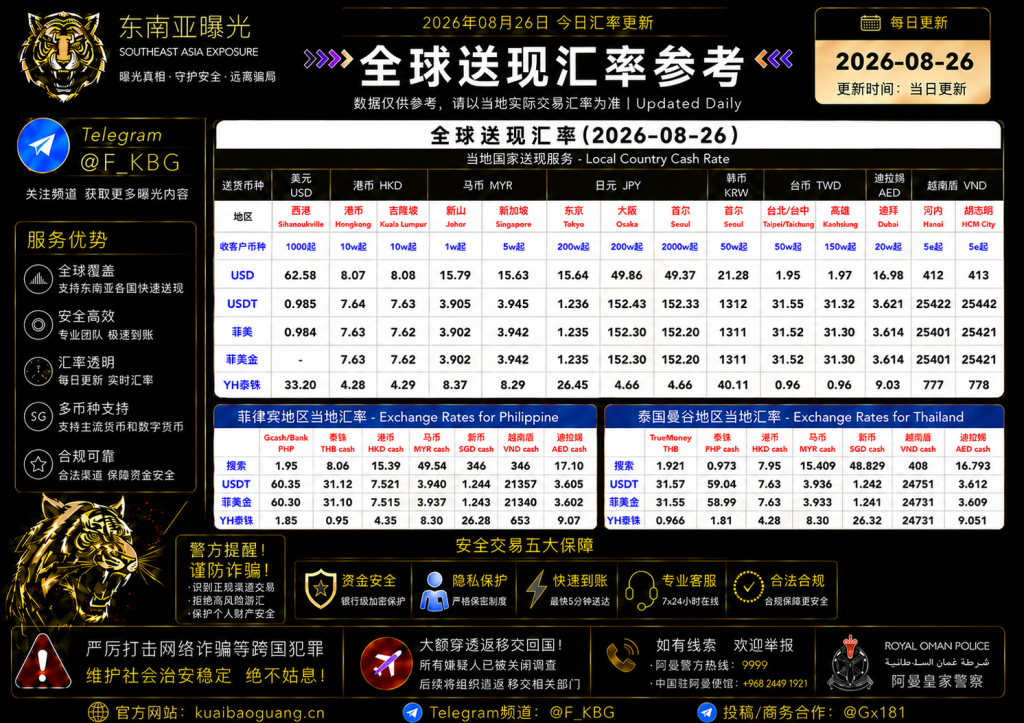Click the tiger head logo at top left
The image size is (1024, 723).
point(63,56)
